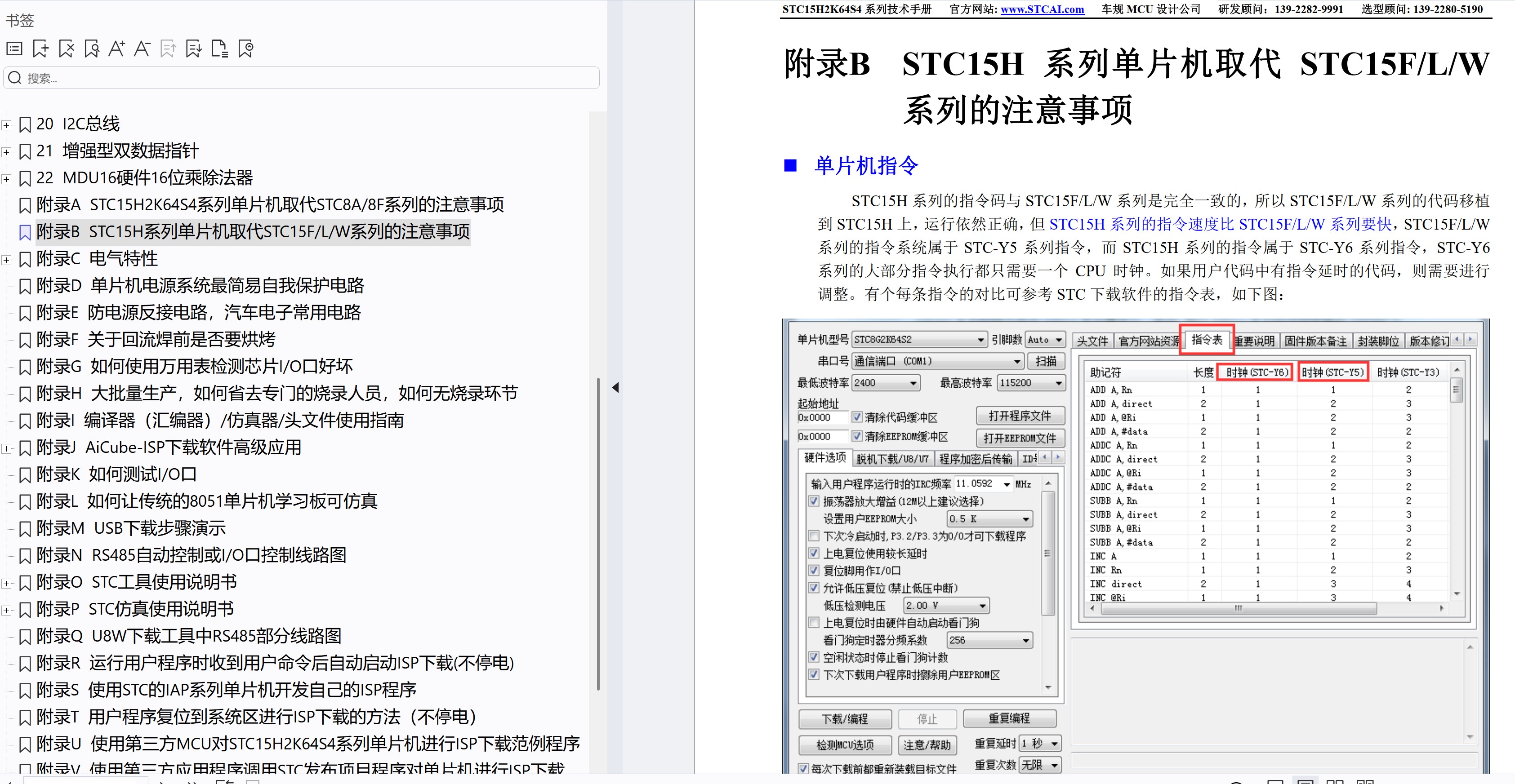The height and width of the screenshot is (784, 1515).
Task: Toggle the 上电复位使用较长延时 checkbox
Action: click(x=814, y=553)
